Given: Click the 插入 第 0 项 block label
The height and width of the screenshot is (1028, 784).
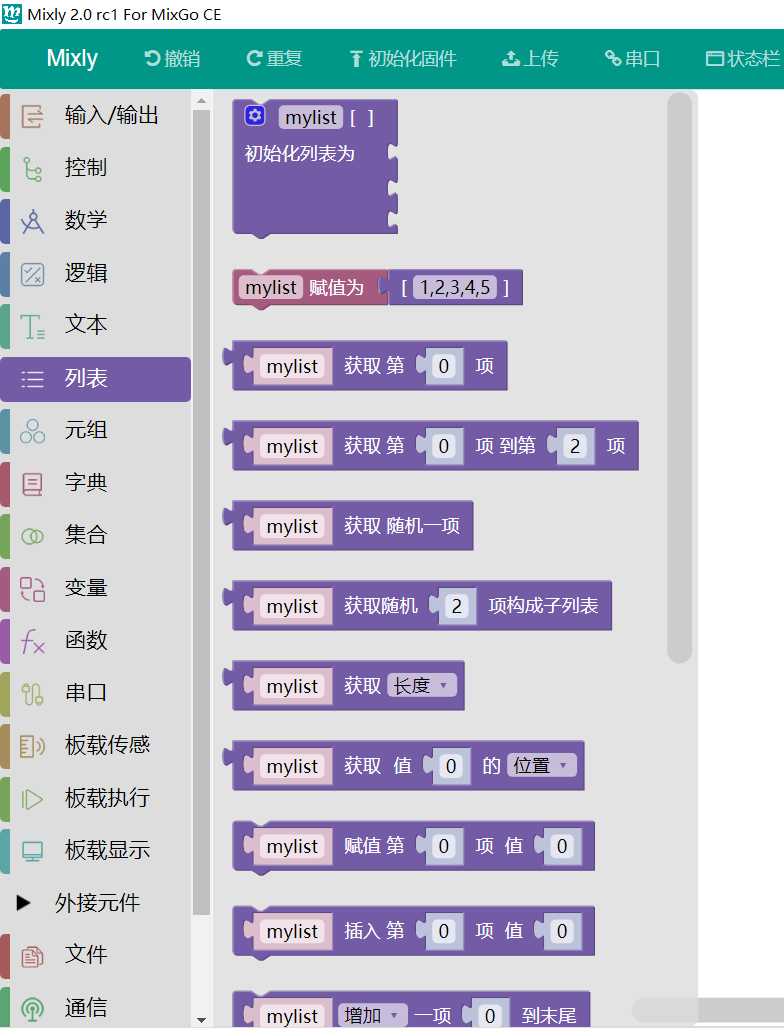Looking at the screenshot, I should pos(374,931).
